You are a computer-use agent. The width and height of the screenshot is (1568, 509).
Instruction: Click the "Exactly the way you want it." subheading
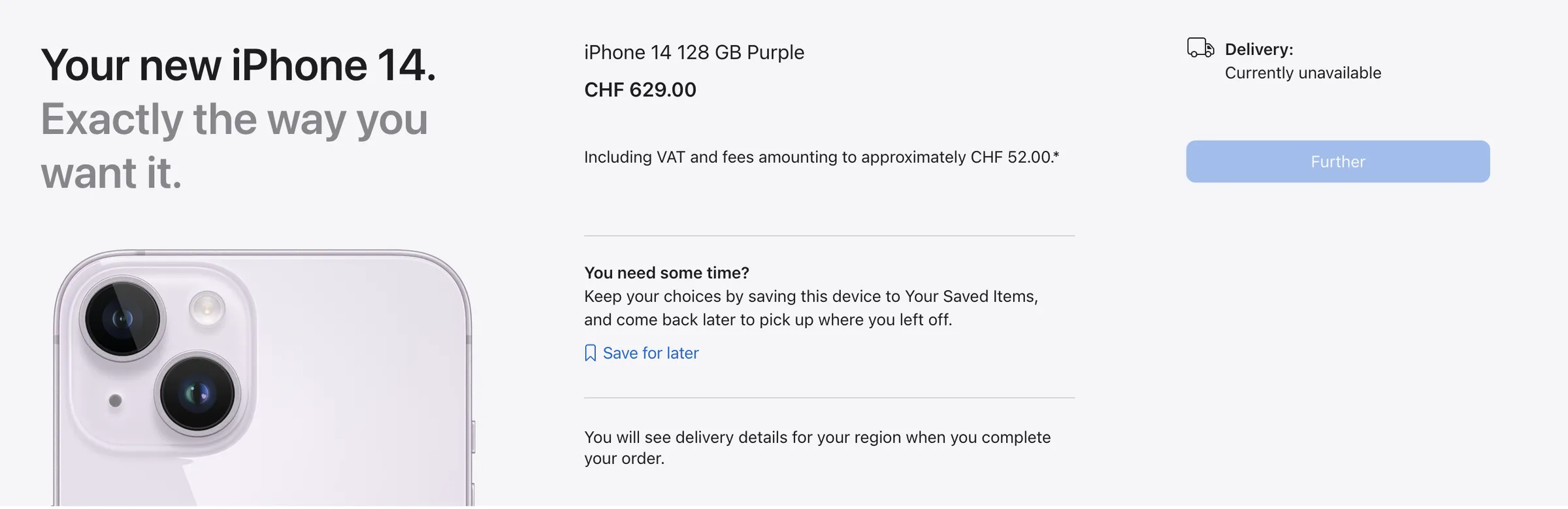click(234, 146)
